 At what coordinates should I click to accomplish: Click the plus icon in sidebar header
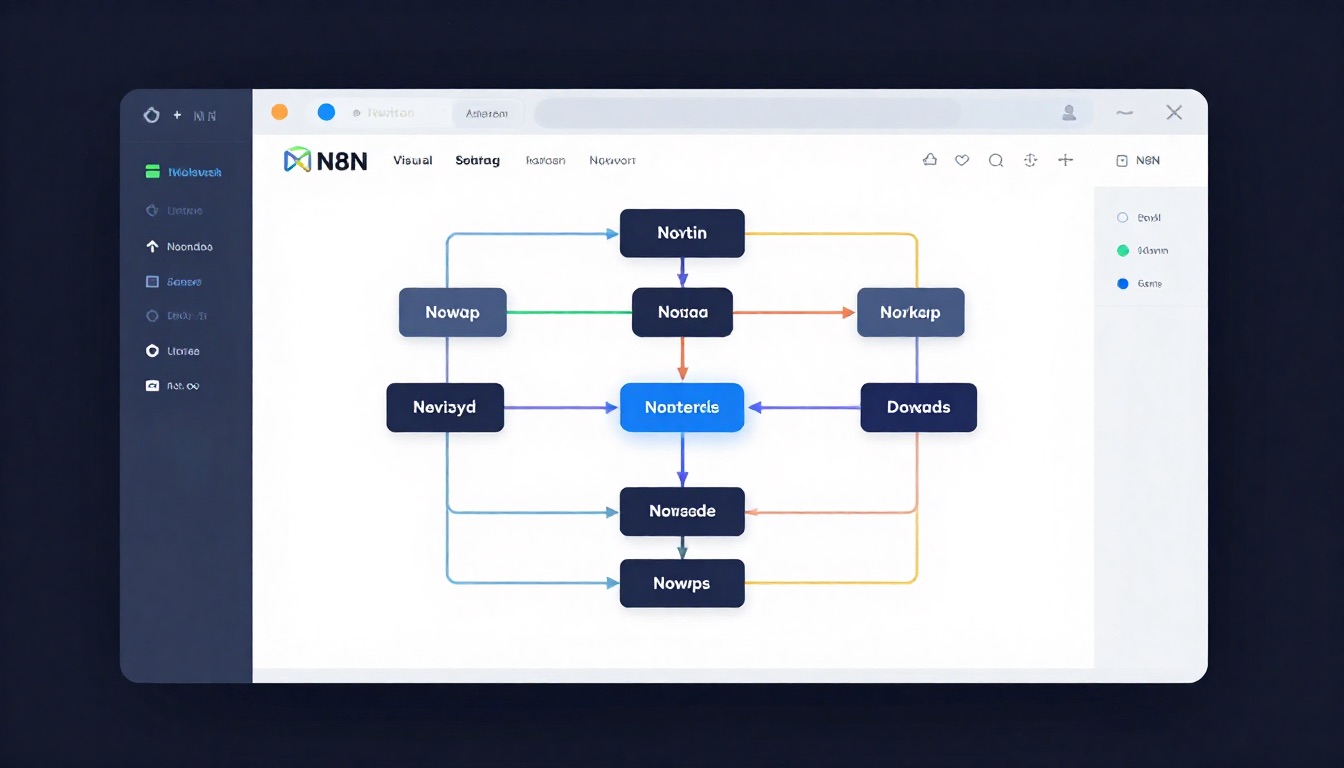pos(177,115)
